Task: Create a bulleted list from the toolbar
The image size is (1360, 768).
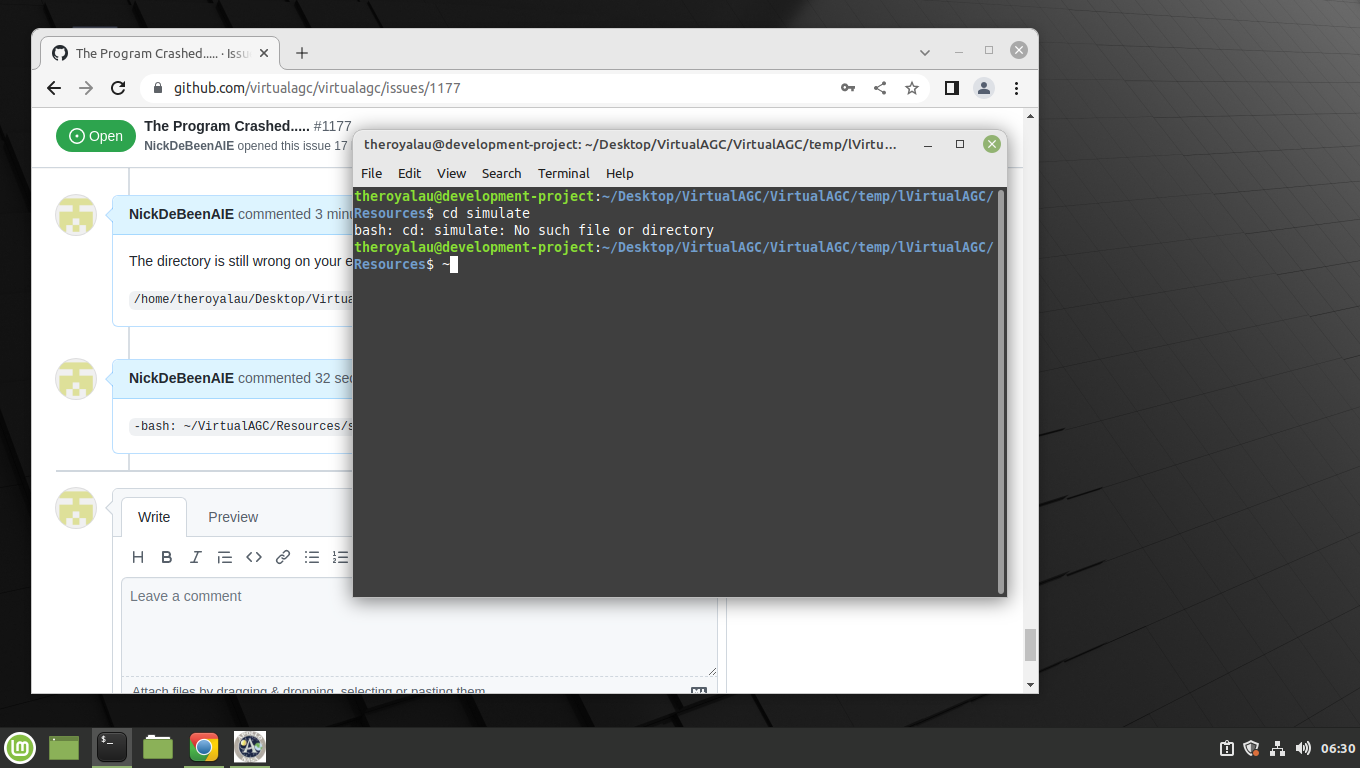Action: pyautogui.click(x=311, y=557)
